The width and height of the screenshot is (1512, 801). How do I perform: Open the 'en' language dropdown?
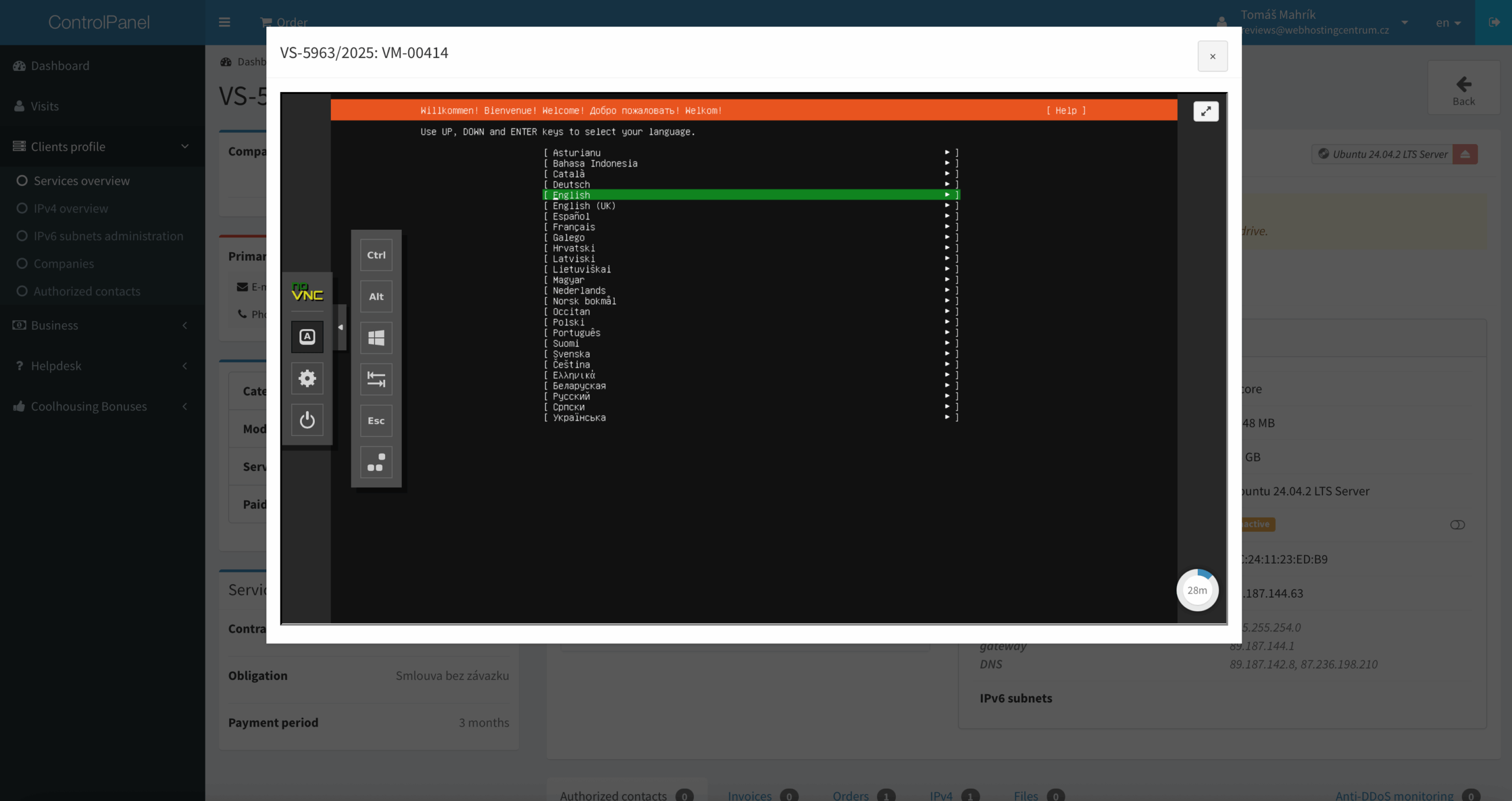(1447, 22)
